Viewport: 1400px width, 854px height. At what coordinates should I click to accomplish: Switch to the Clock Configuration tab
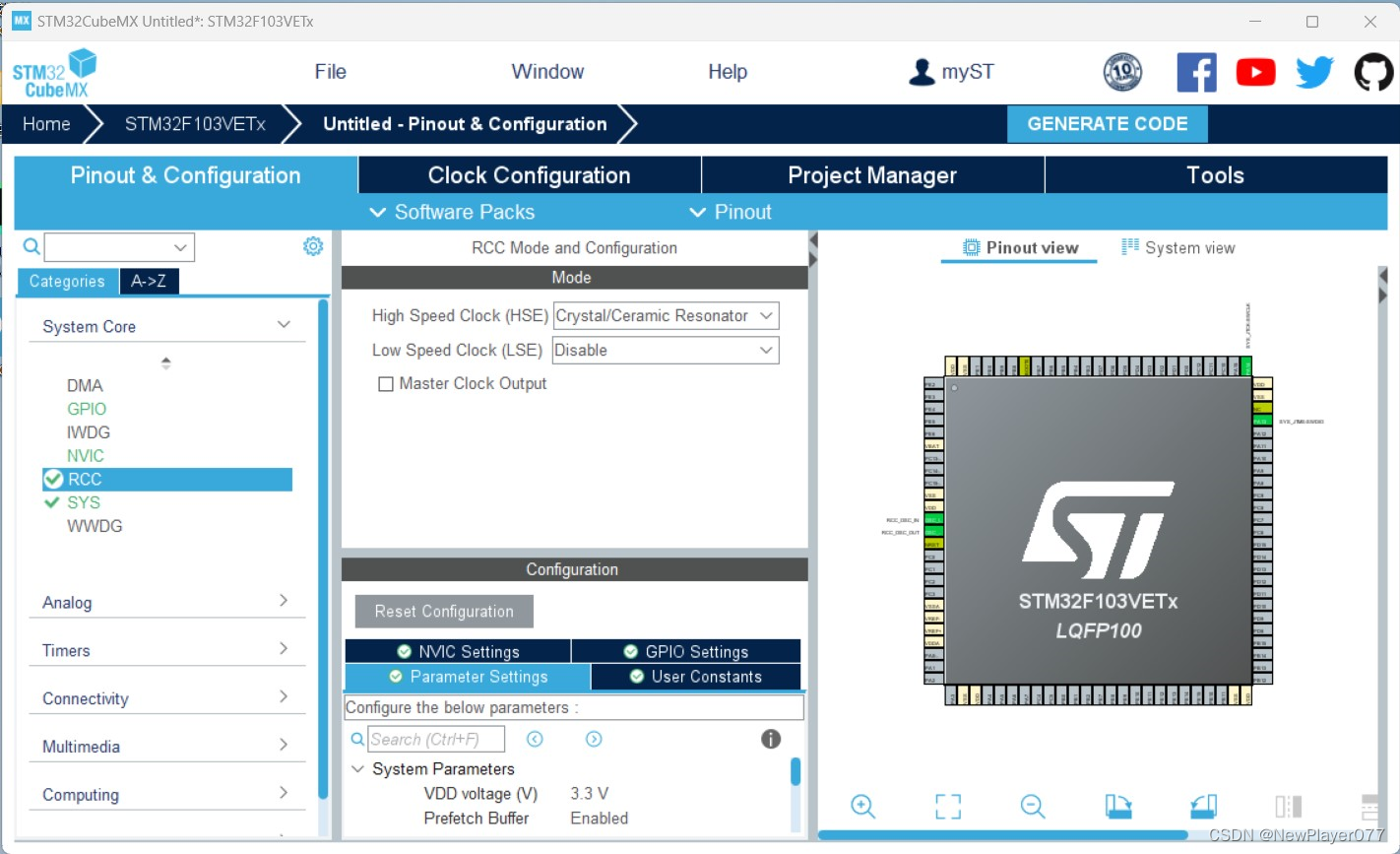point(529,174)
